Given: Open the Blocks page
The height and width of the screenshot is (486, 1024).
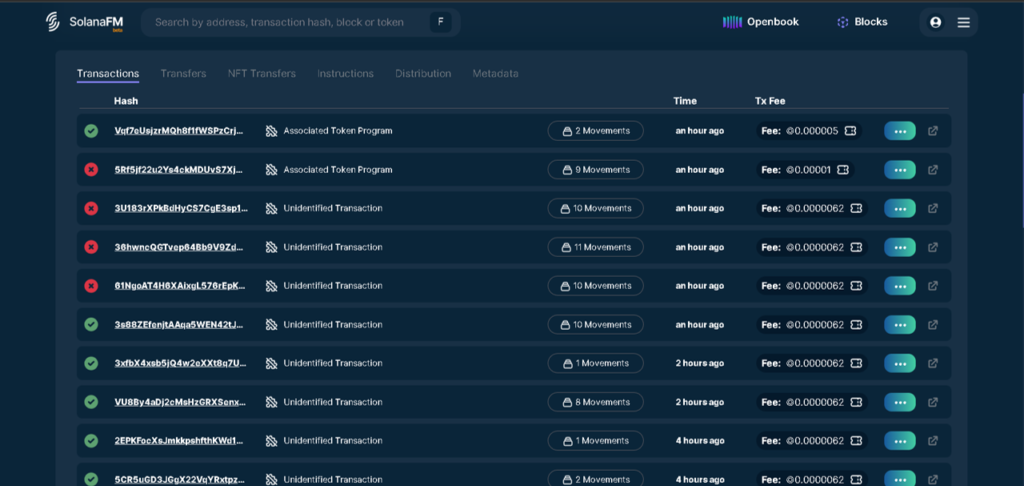Looking at the screenshot, I should pos(862,22).
